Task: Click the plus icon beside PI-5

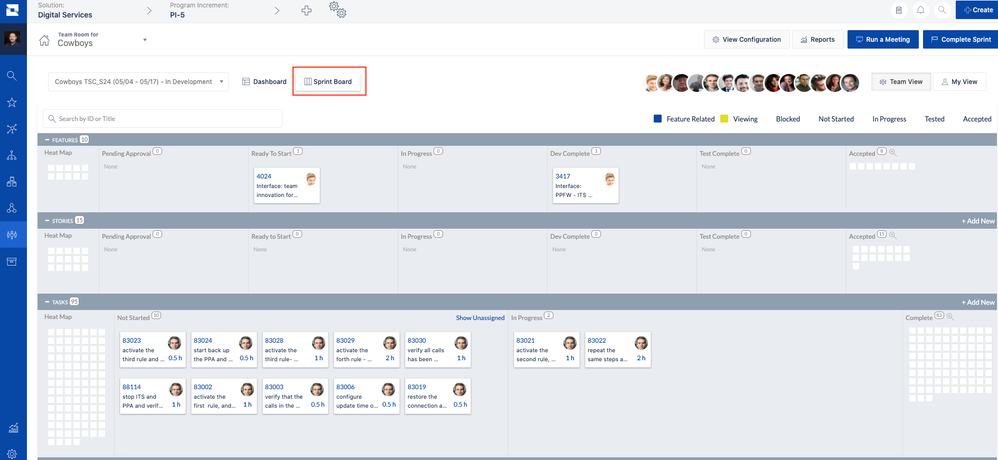Action: click(x=307, y=10)
